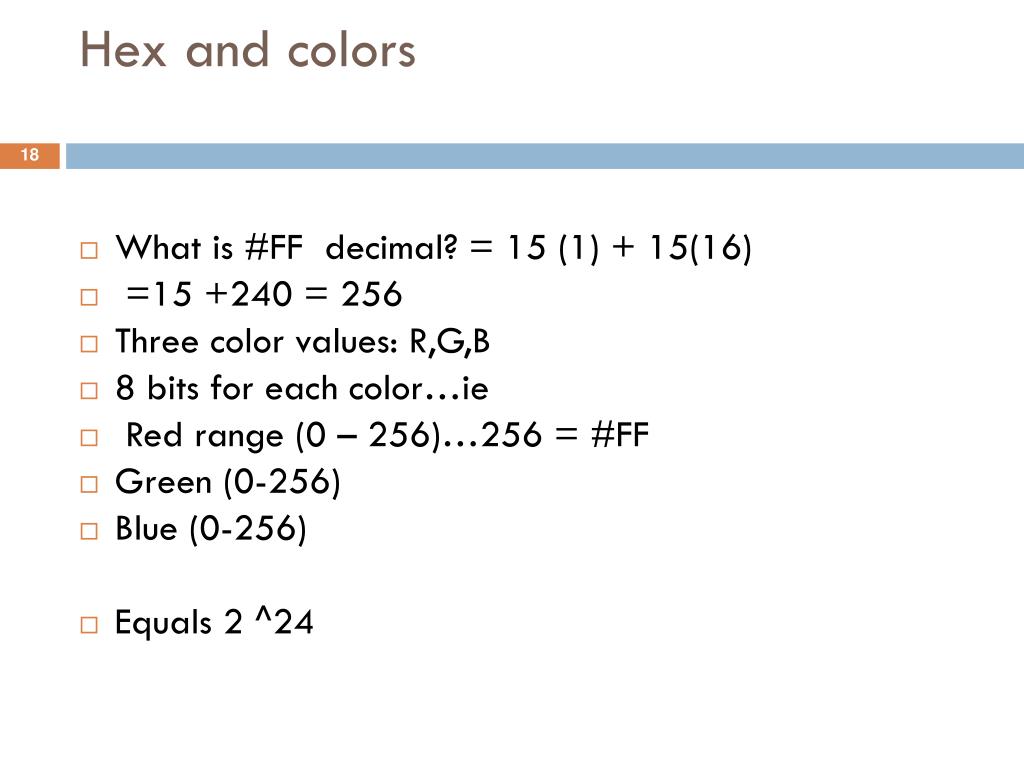Click the text '=15 +240 = 256'
The height and width of the screenshot is (768, 1024).
pyautogui.click(x=264, y=295)
